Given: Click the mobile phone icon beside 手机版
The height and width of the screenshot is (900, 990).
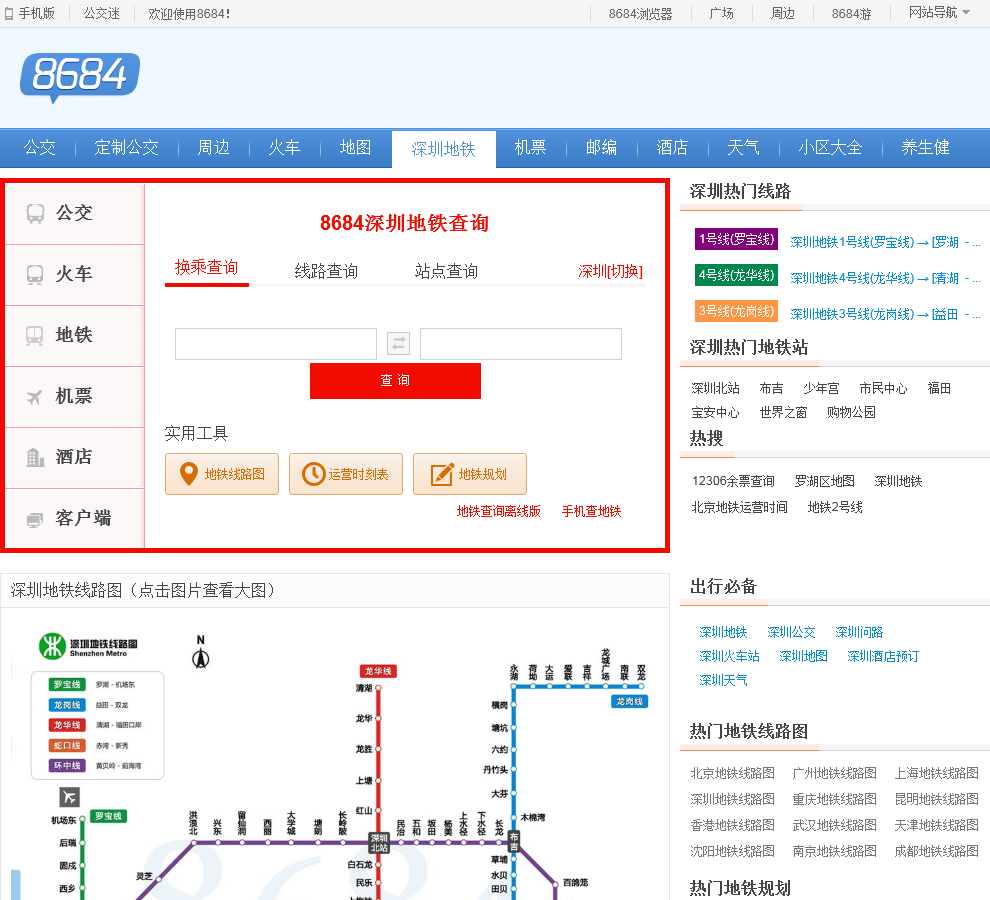Looking at the screenshot, I should (9, 13).
